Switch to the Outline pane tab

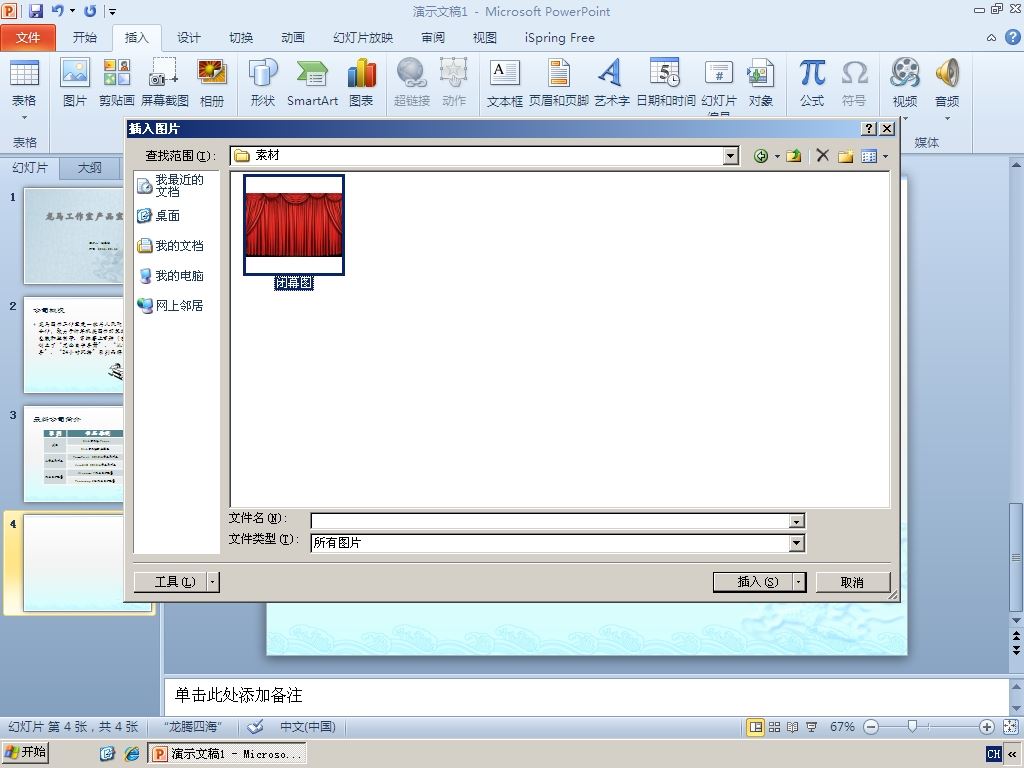click(x=89, y=168)
